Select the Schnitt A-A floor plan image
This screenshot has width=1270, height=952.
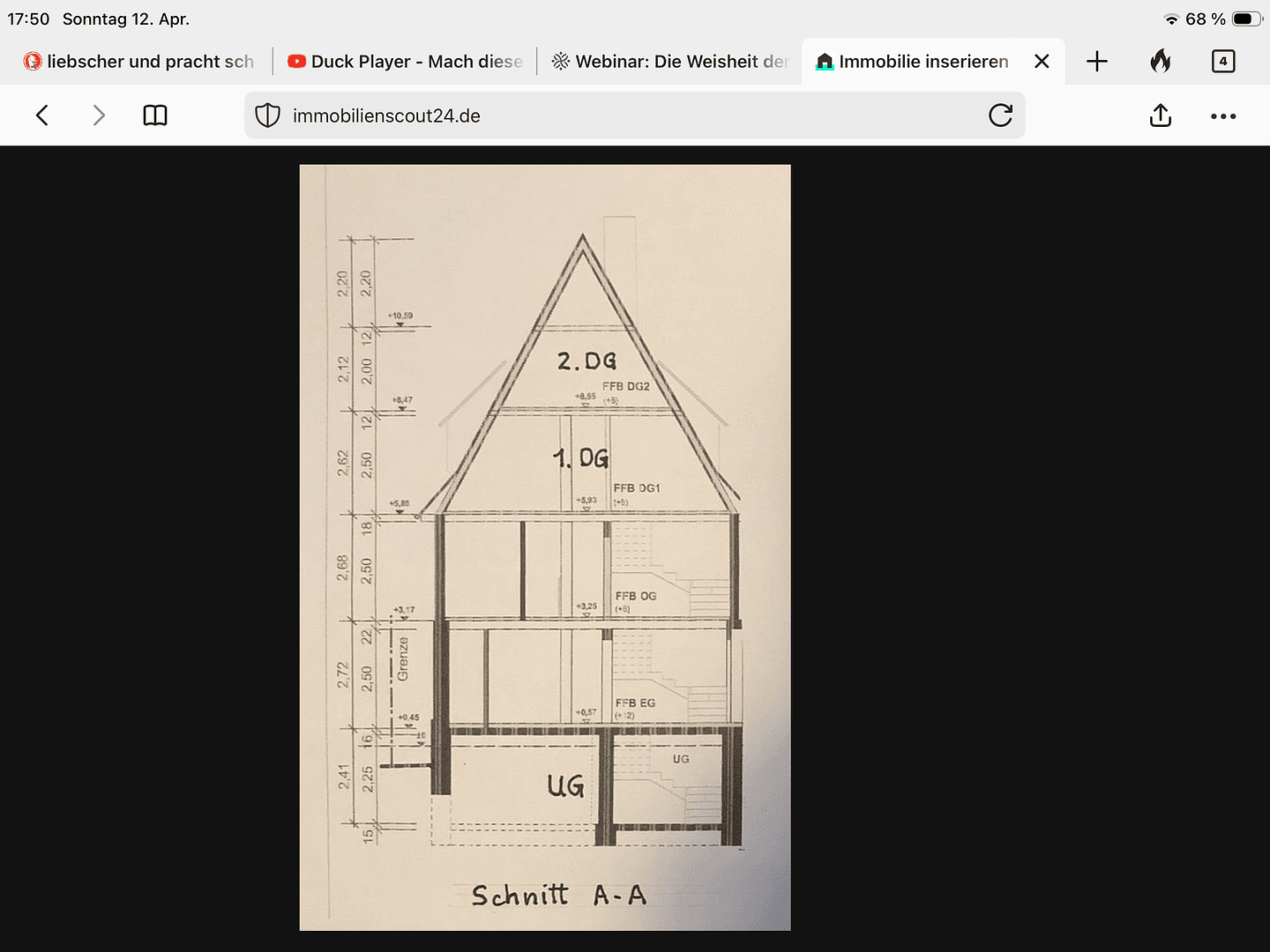(x=544, y=547)
